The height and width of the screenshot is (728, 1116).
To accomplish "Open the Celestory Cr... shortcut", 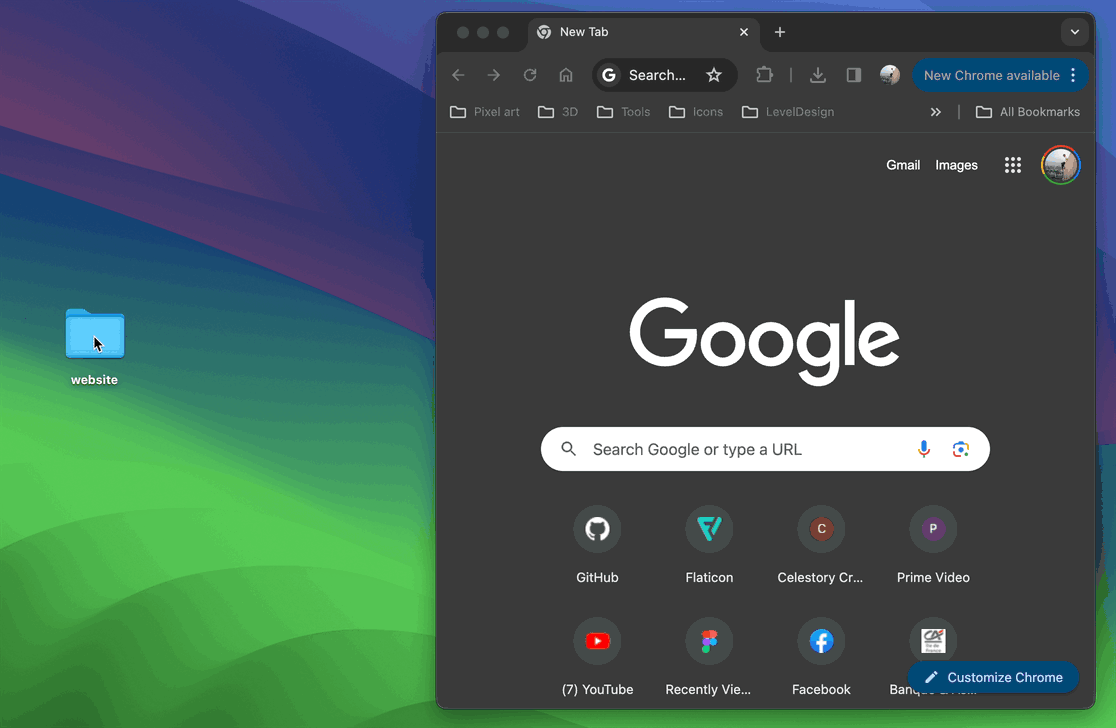I will point(821,545).
